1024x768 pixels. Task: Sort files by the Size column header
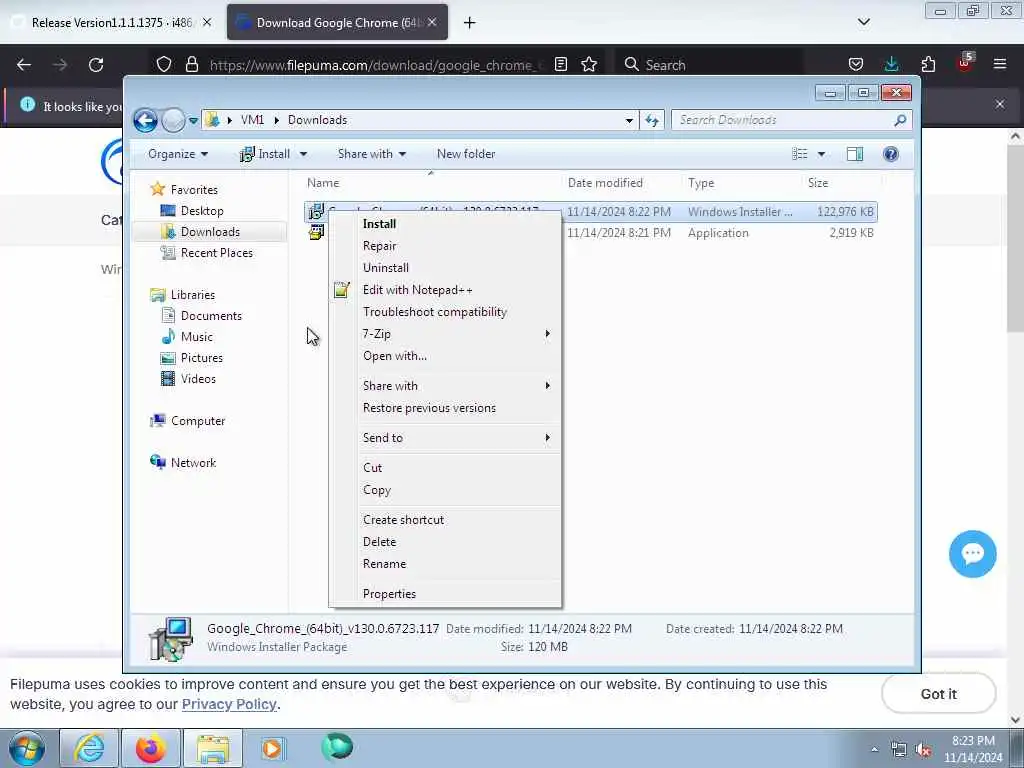point(841,184)
